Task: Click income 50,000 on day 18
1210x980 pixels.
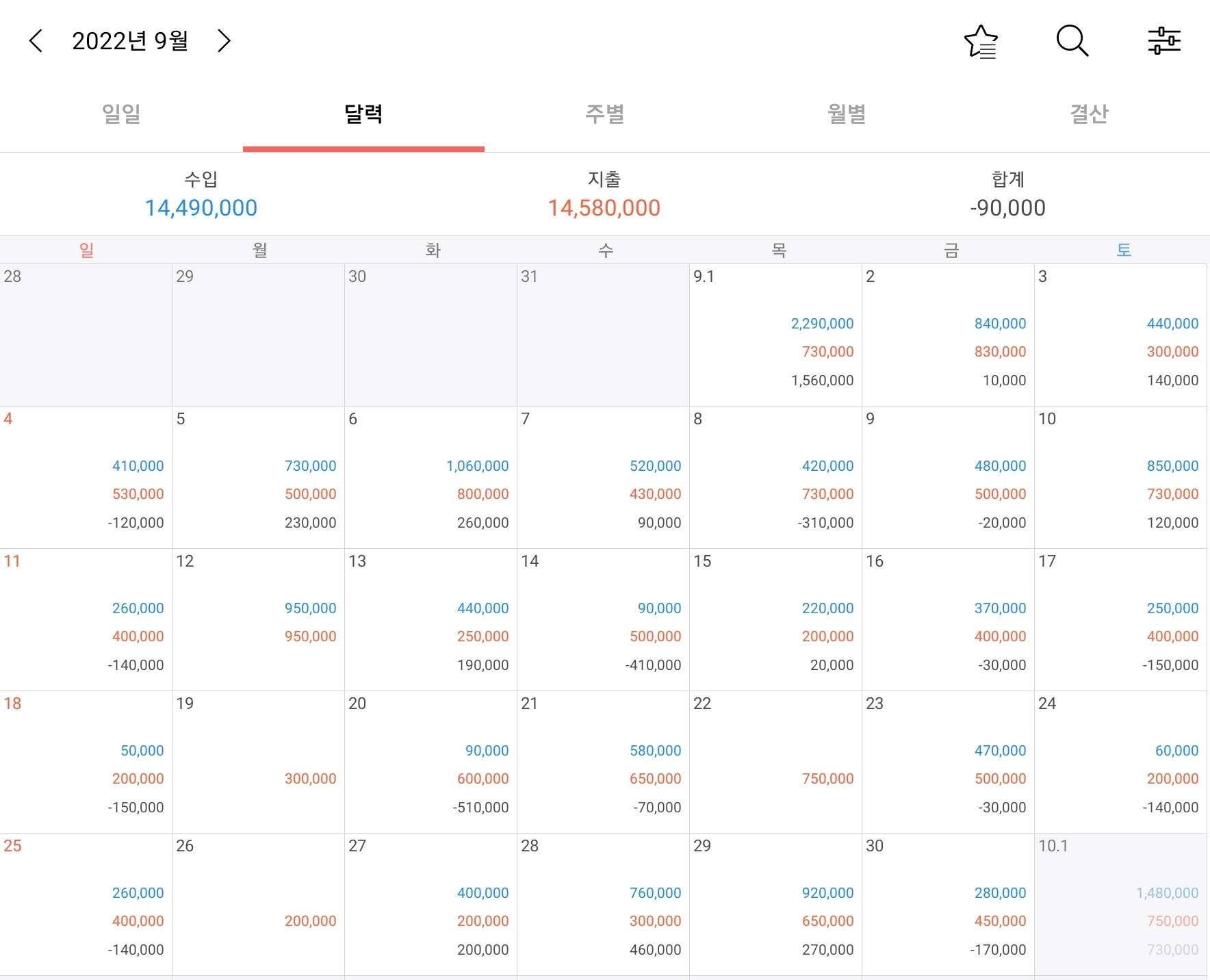Action: [142, 751]
